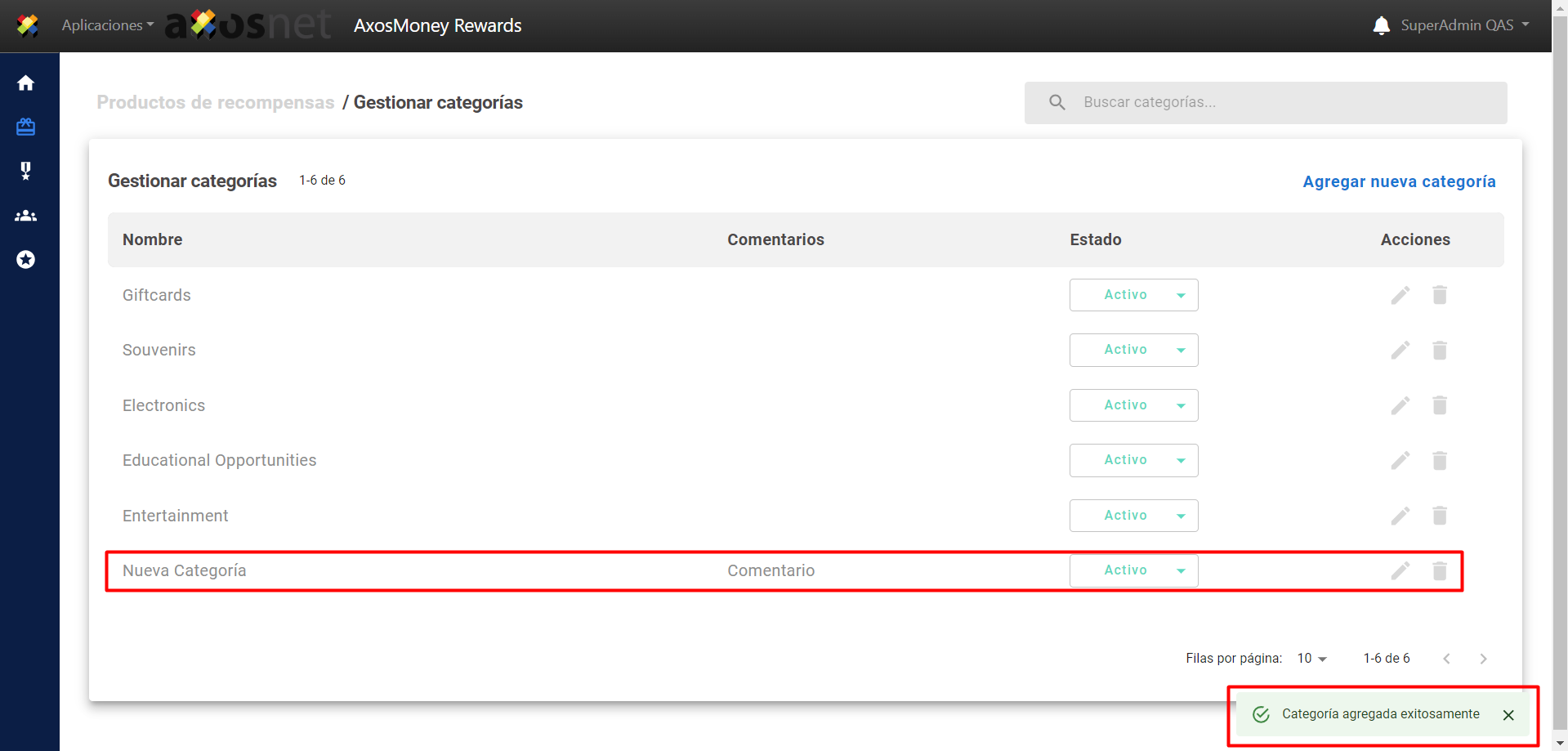
Task: Delete the Entertainment category
Action: (x=1439, y=516)
